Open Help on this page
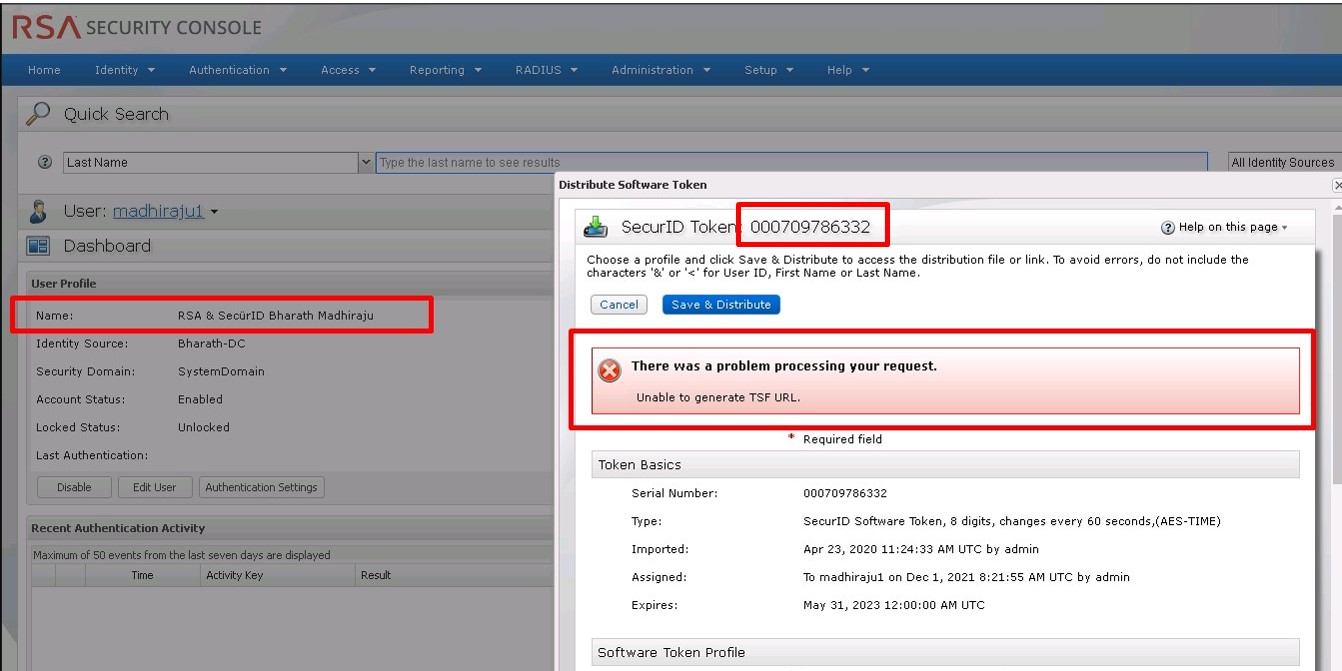Viewport: 1342px width, 671px height. tap(1224, 227)
